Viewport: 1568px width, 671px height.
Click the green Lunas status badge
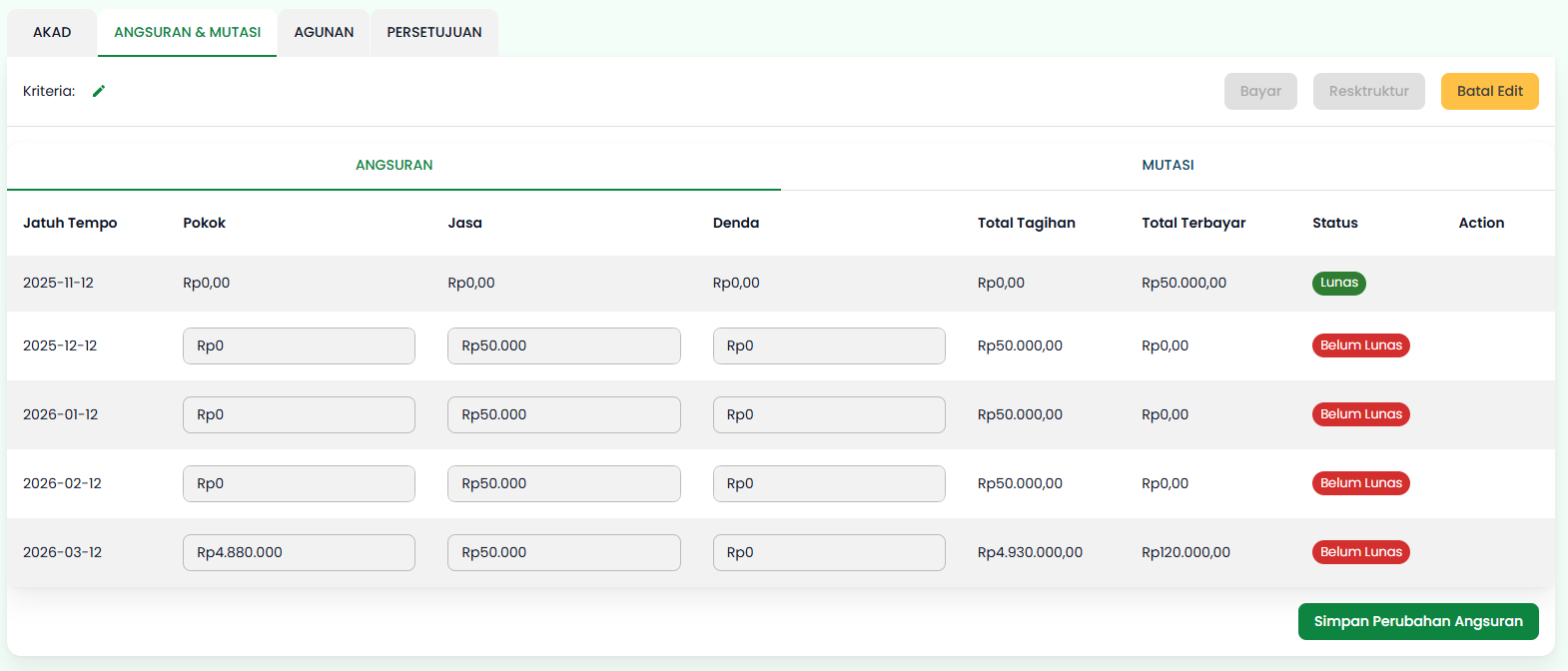[1338, 283]
